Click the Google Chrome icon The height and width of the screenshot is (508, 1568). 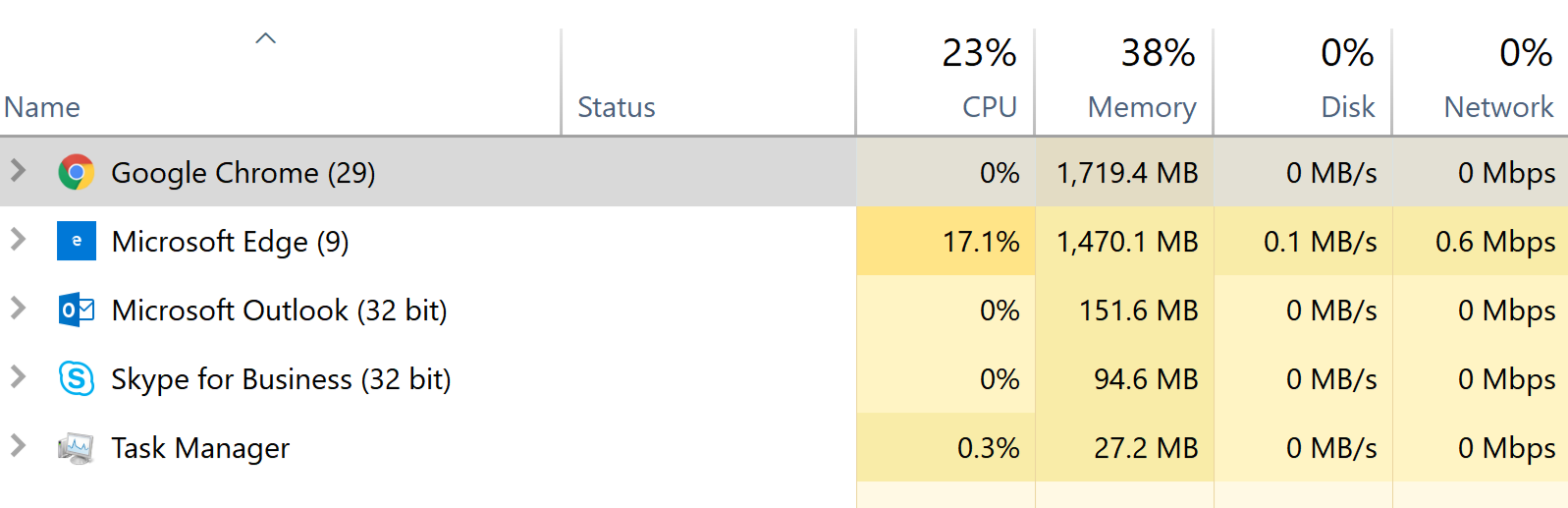[x=76, y=172]
